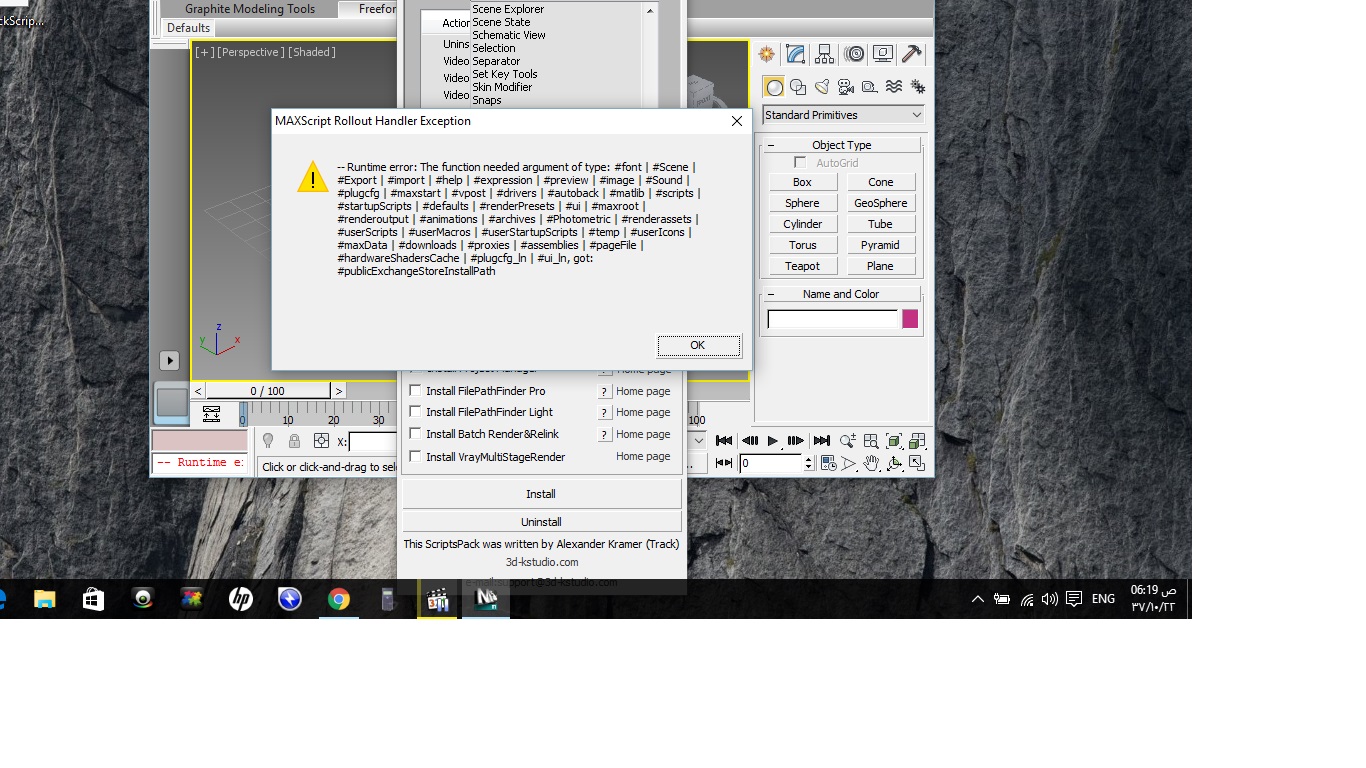This screenshot has width=1366, height=768.
Task: Click the Uninstall button
Action: (541, 522)
